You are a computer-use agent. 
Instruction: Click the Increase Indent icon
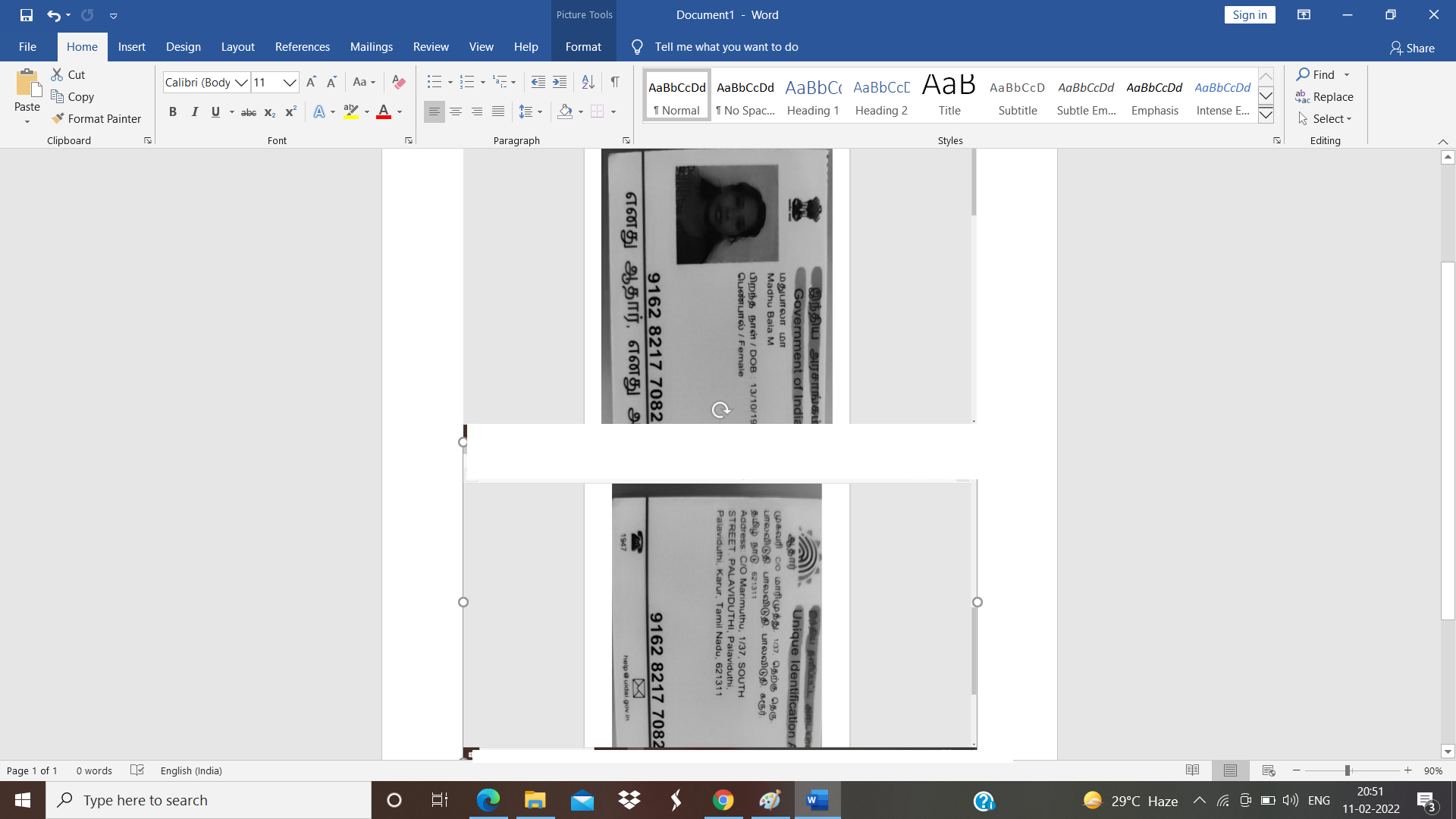(560, 82)
